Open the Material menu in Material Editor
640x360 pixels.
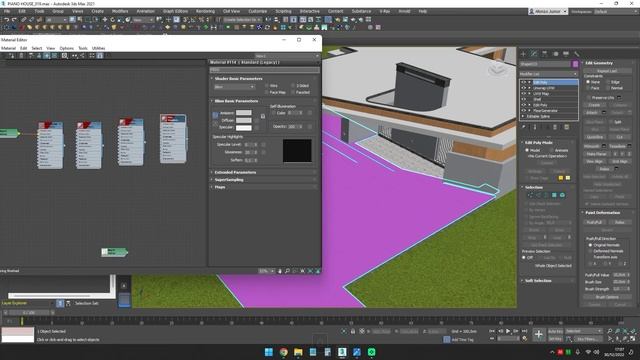pos(8,48)
